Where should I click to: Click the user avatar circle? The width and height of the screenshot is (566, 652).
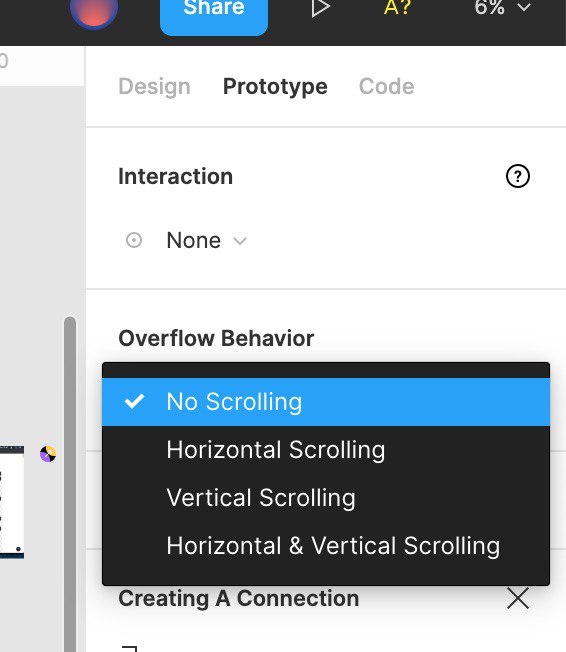(x=94, y=10)
